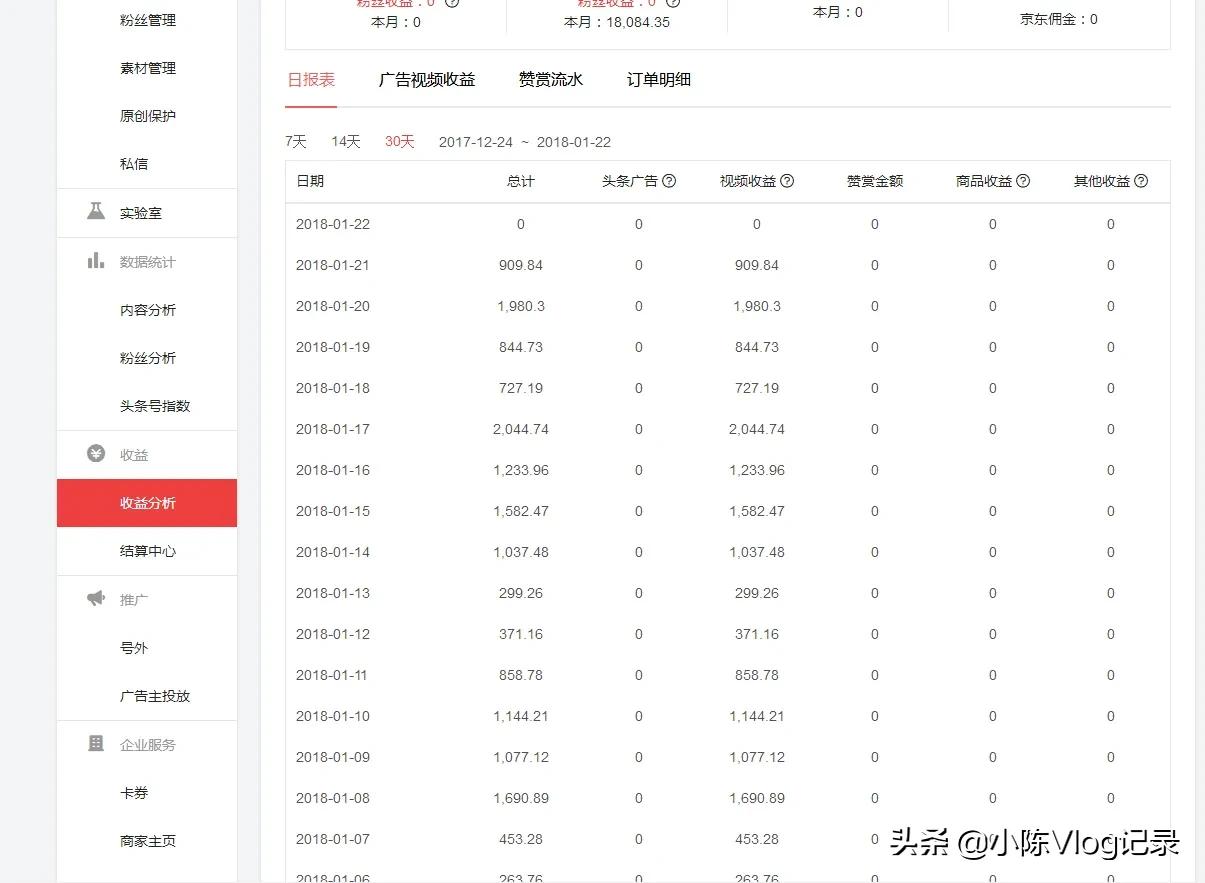Click the 企业服务 building icon

(96, 744)
